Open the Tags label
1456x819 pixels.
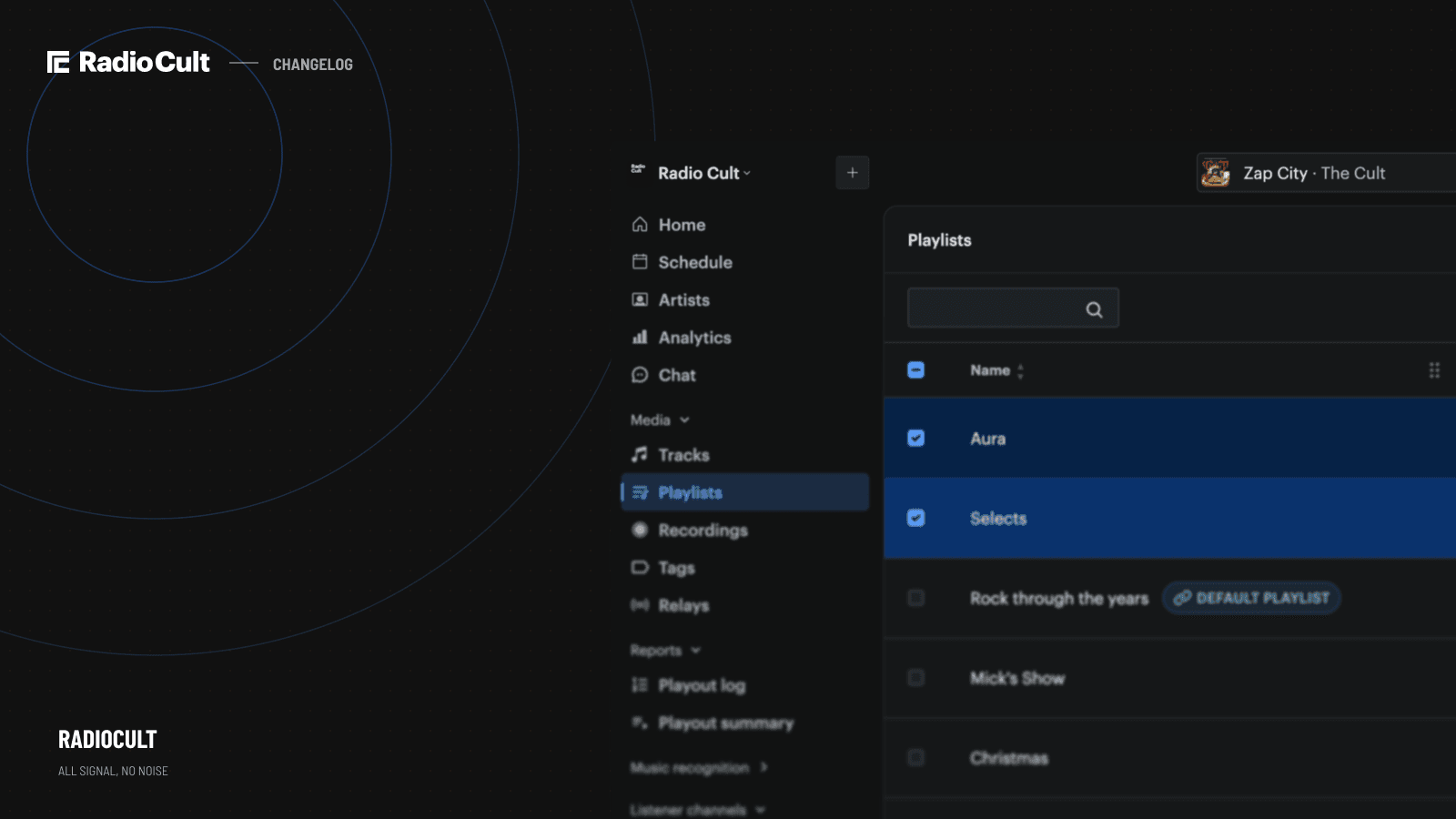[x=676, y=568]
